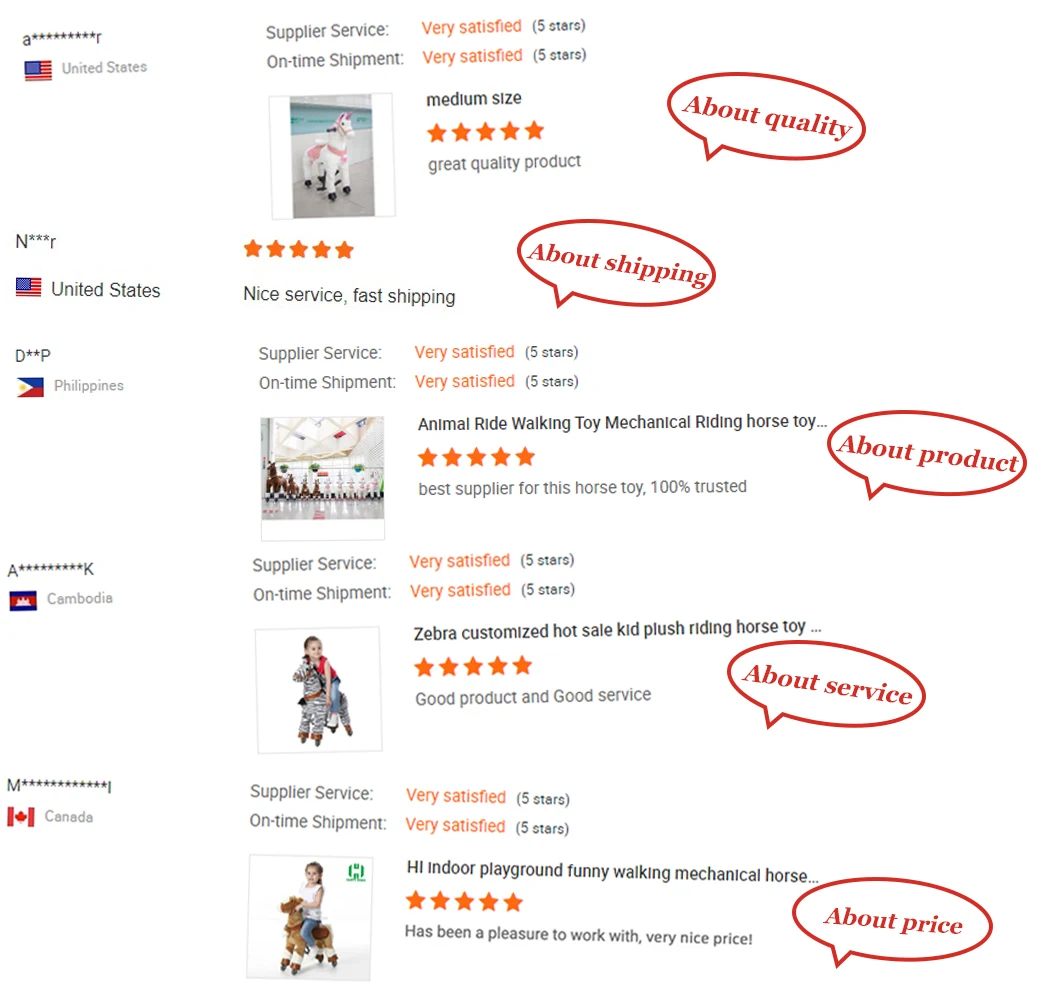This screenshot has width=1050, height=993.
Task: Open the brown horse with girl thumbnail
Action: (310, 917)
